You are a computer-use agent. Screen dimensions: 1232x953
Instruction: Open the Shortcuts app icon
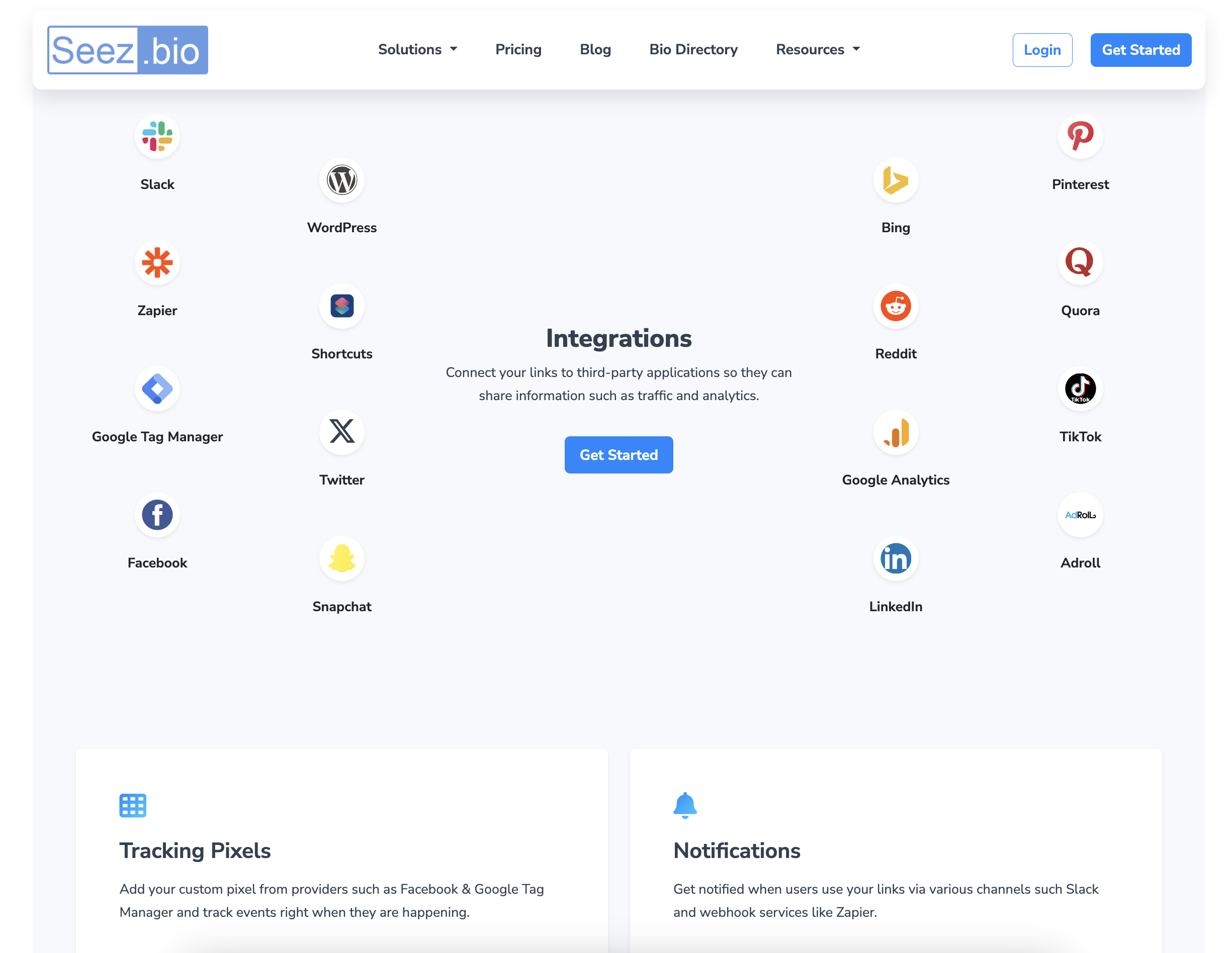pos(342,306)
